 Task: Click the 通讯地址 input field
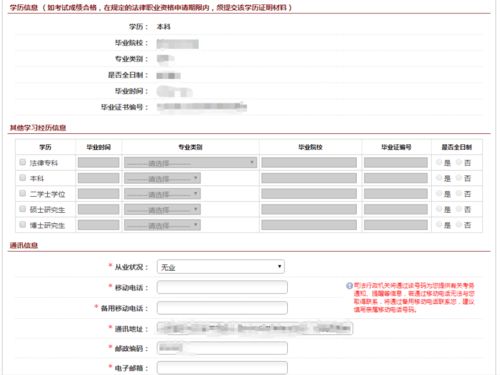coord(255,328)
